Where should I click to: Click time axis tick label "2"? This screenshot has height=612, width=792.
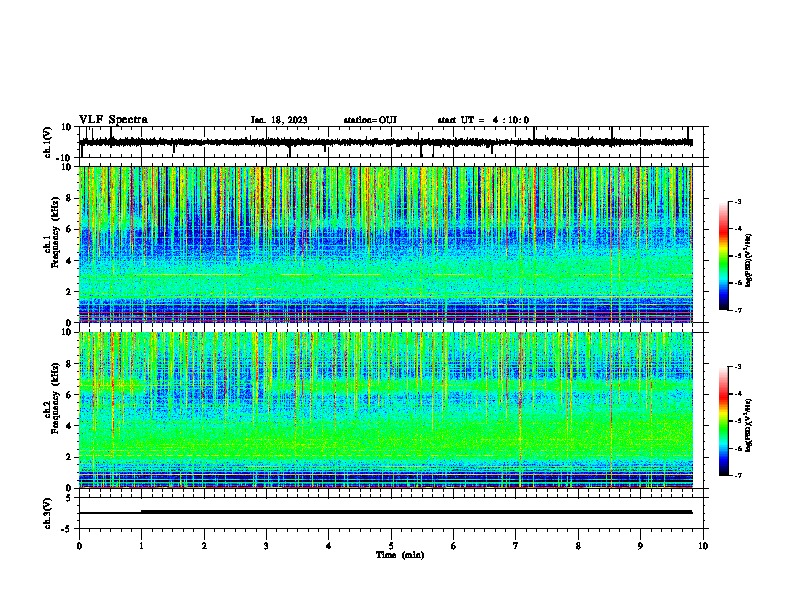204,546
